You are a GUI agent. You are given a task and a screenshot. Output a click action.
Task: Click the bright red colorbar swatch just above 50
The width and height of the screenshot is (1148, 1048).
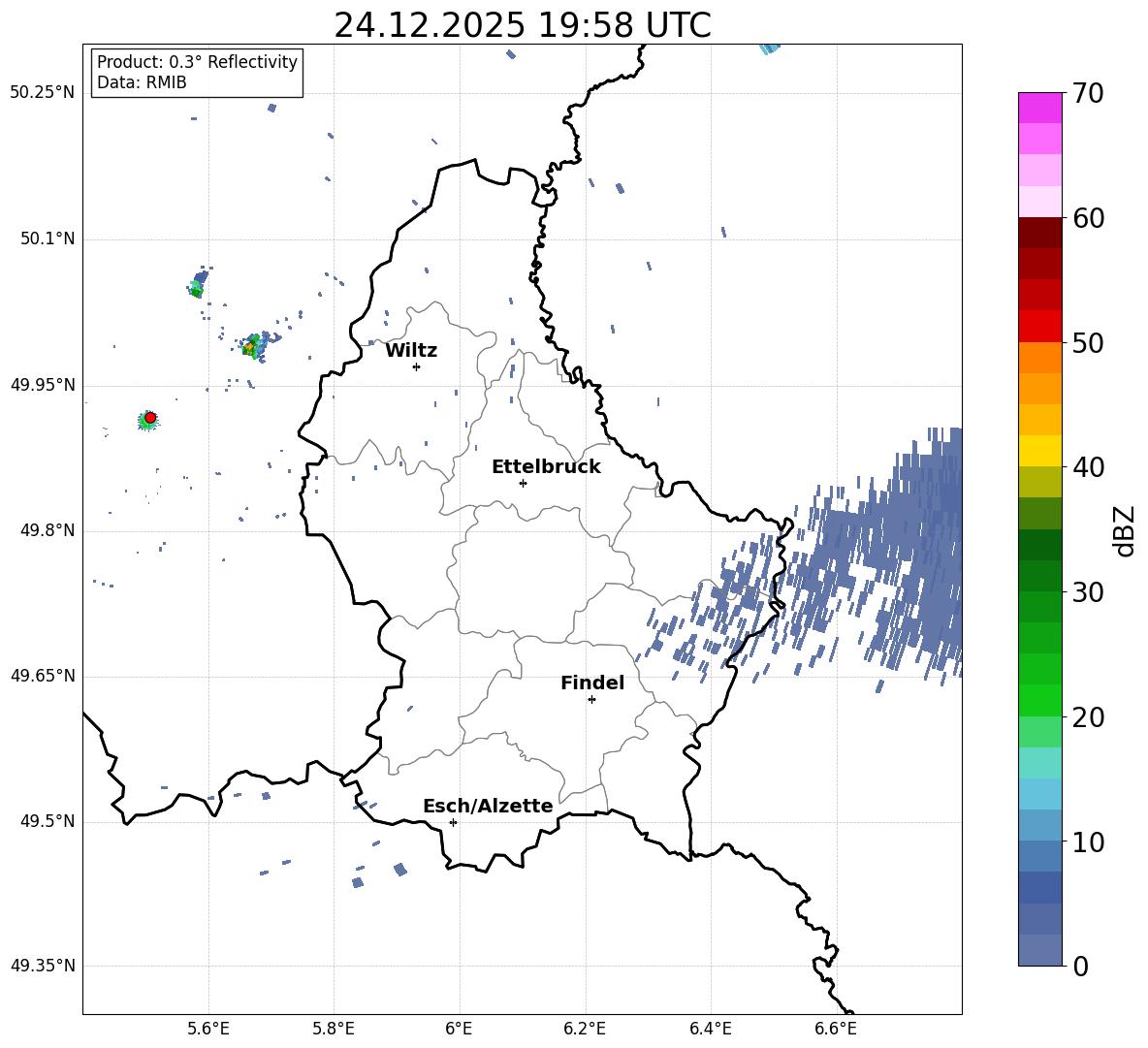(x=1039, y=327)
